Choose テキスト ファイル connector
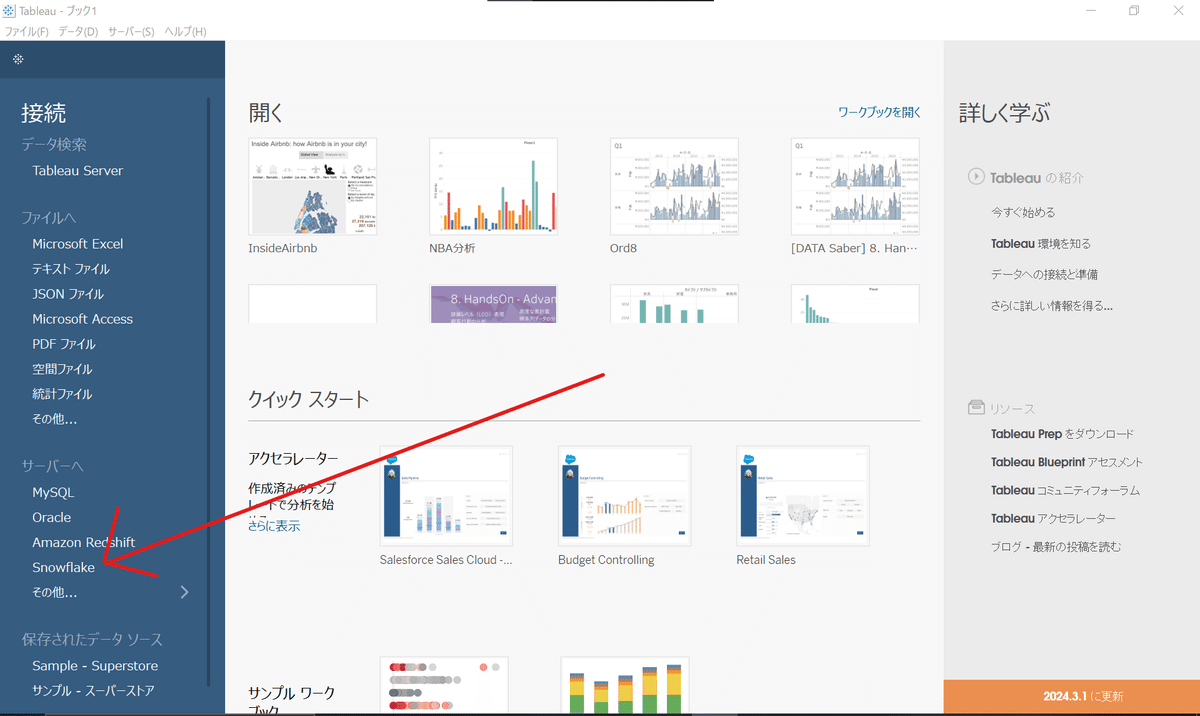The width and height of the screenshot is (1200, 716). [x=71, y=269]
